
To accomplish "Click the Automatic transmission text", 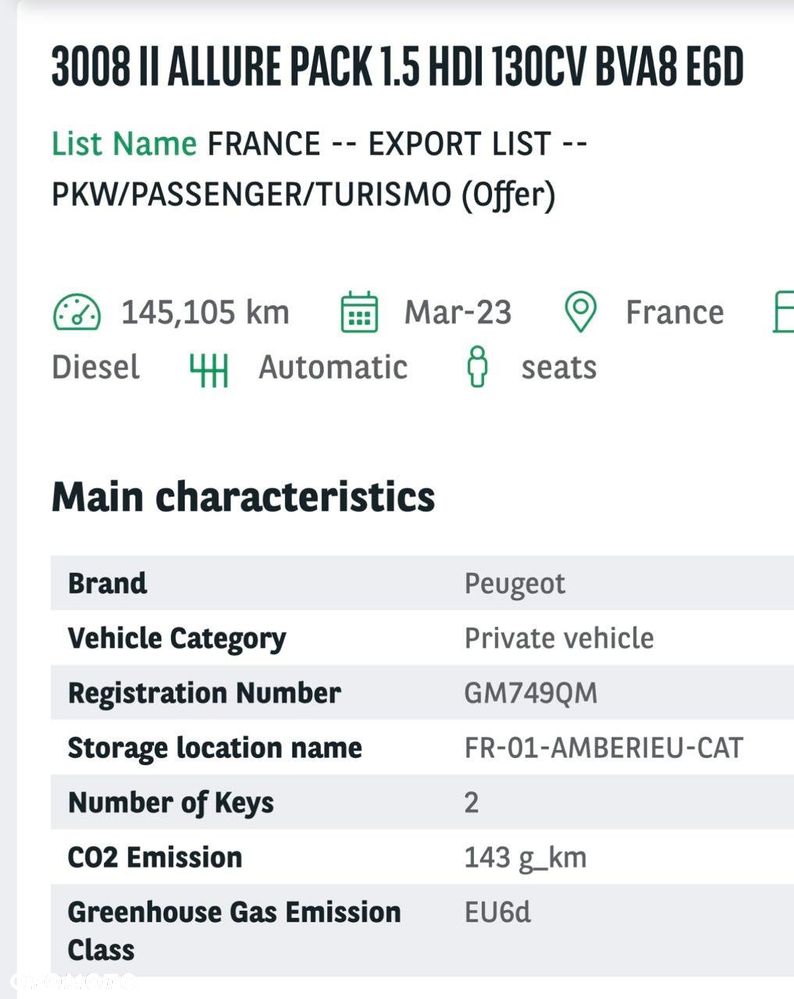I will (x=333, y=368).
